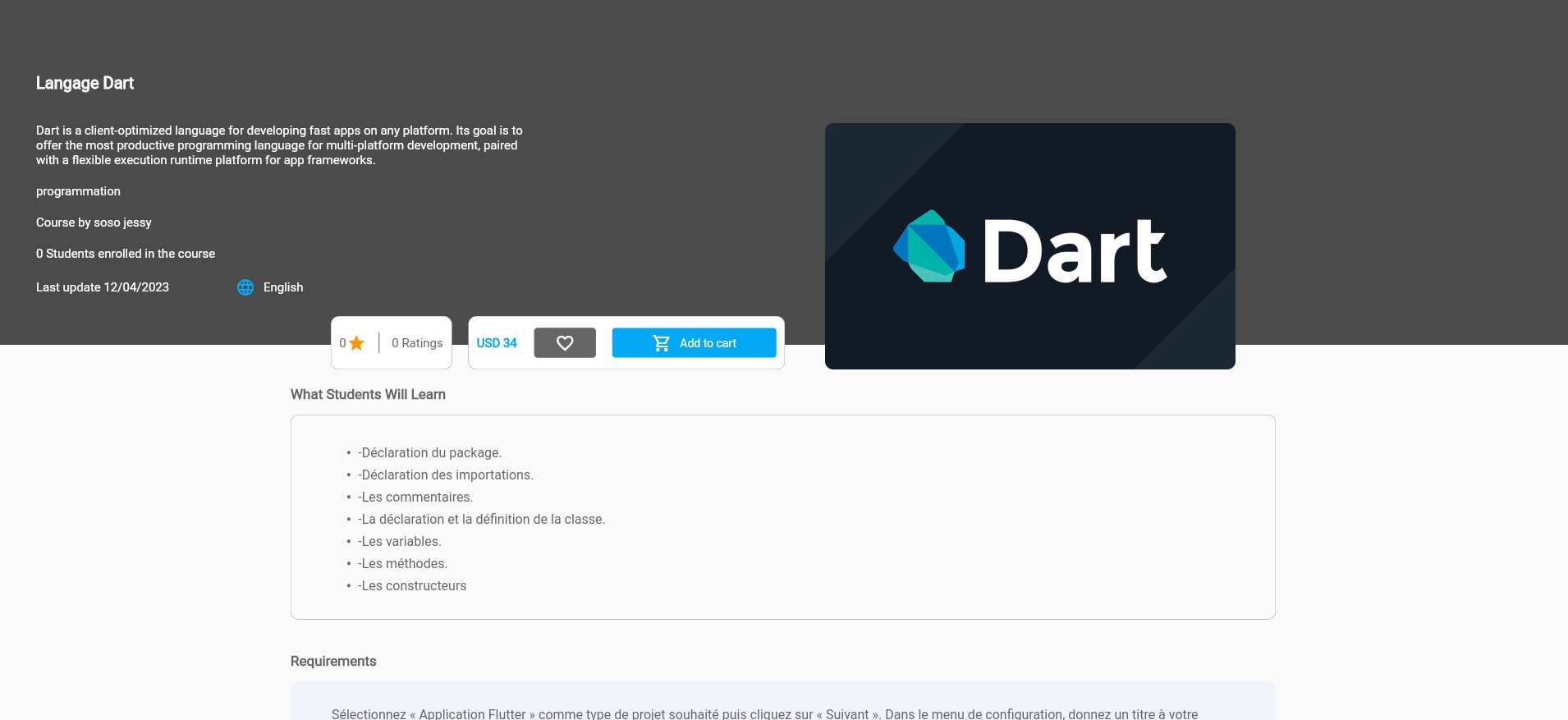Click the Requirements heading
The width and height of the screenshot is (1568, 720).
333,662
